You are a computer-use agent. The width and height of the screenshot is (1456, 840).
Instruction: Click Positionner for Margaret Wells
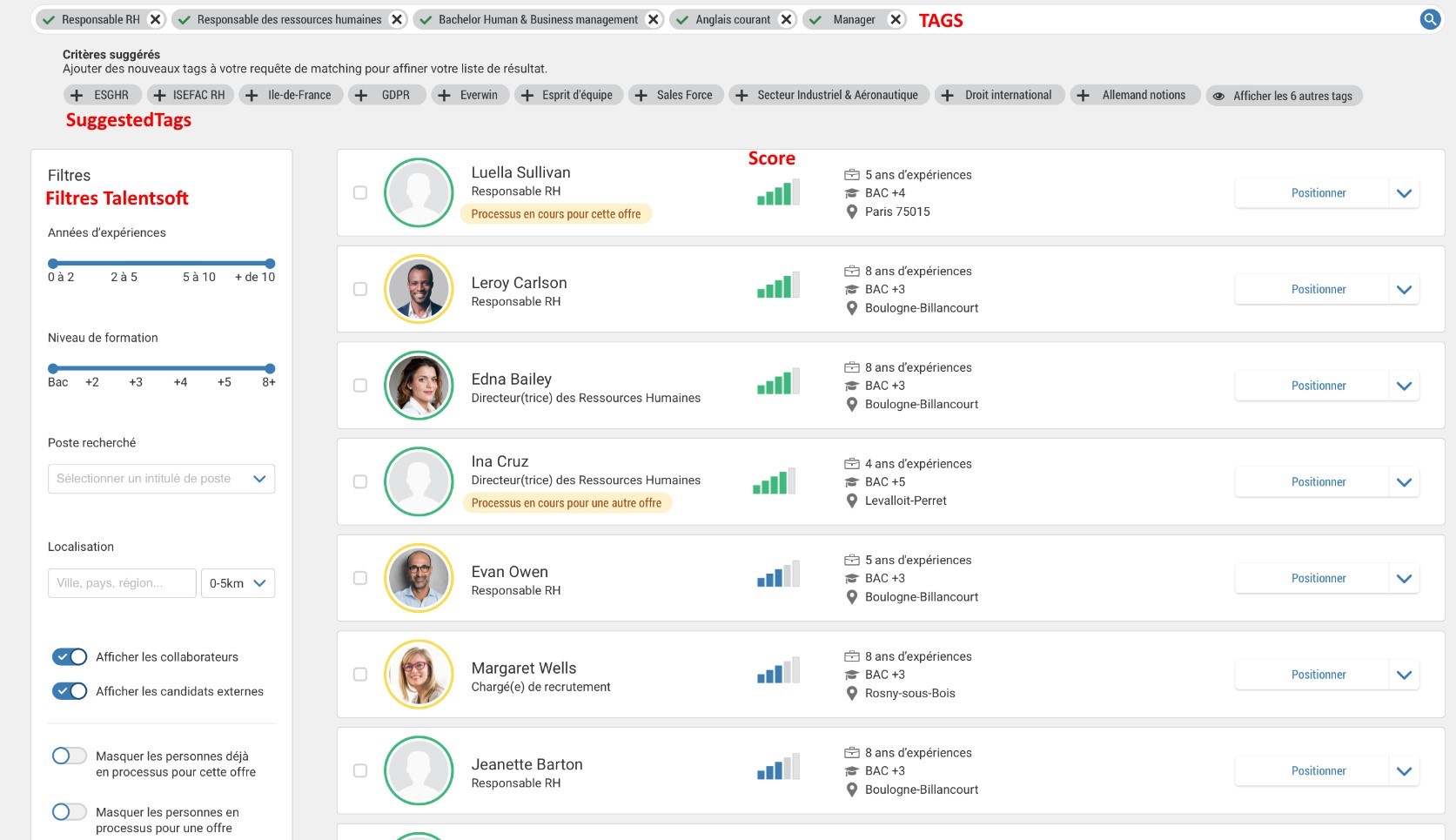point(1318,675)
